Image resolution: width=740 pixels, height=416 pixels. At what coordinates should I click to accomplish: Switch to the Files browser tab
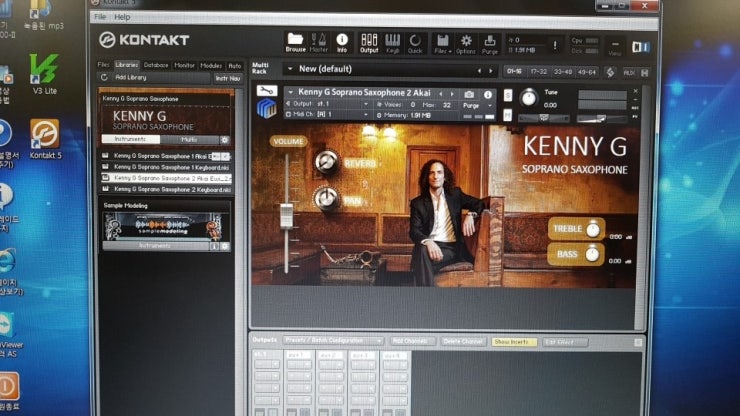coord(103,65)
